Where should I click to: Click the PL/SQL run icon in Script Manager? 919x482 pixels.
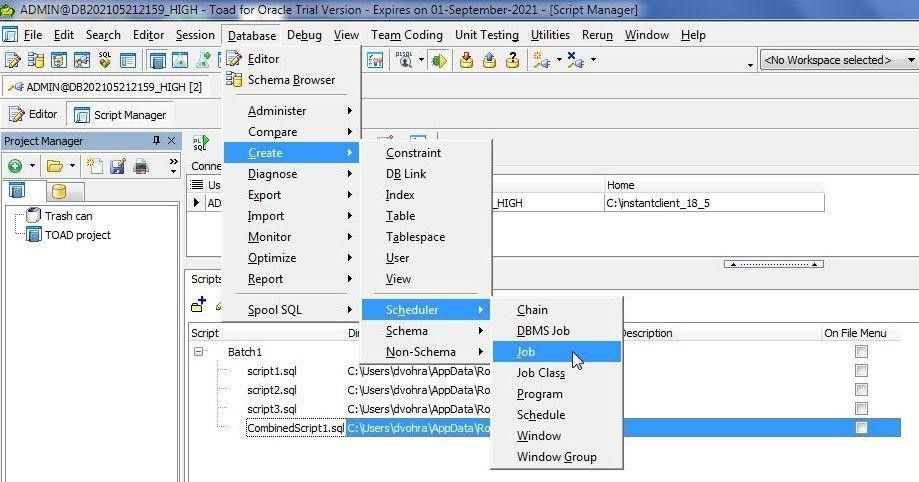[x=201, y=142]
